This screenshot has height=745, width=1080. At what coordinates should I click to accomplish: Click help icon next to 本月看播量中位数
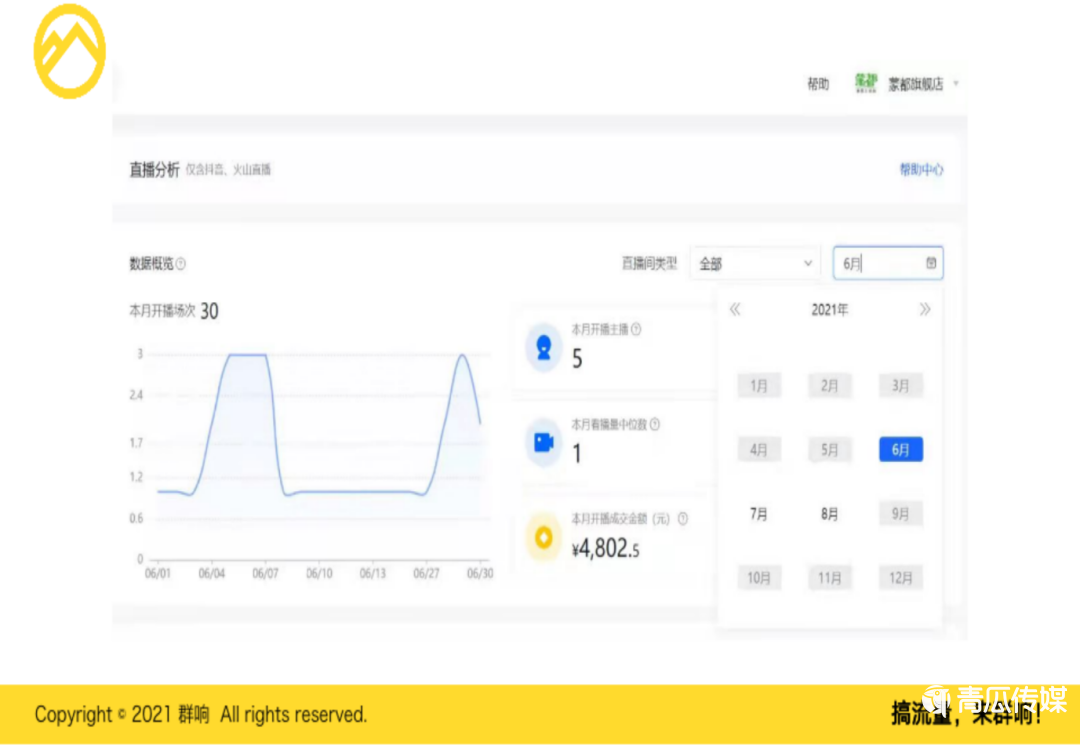tap(655, 424)
